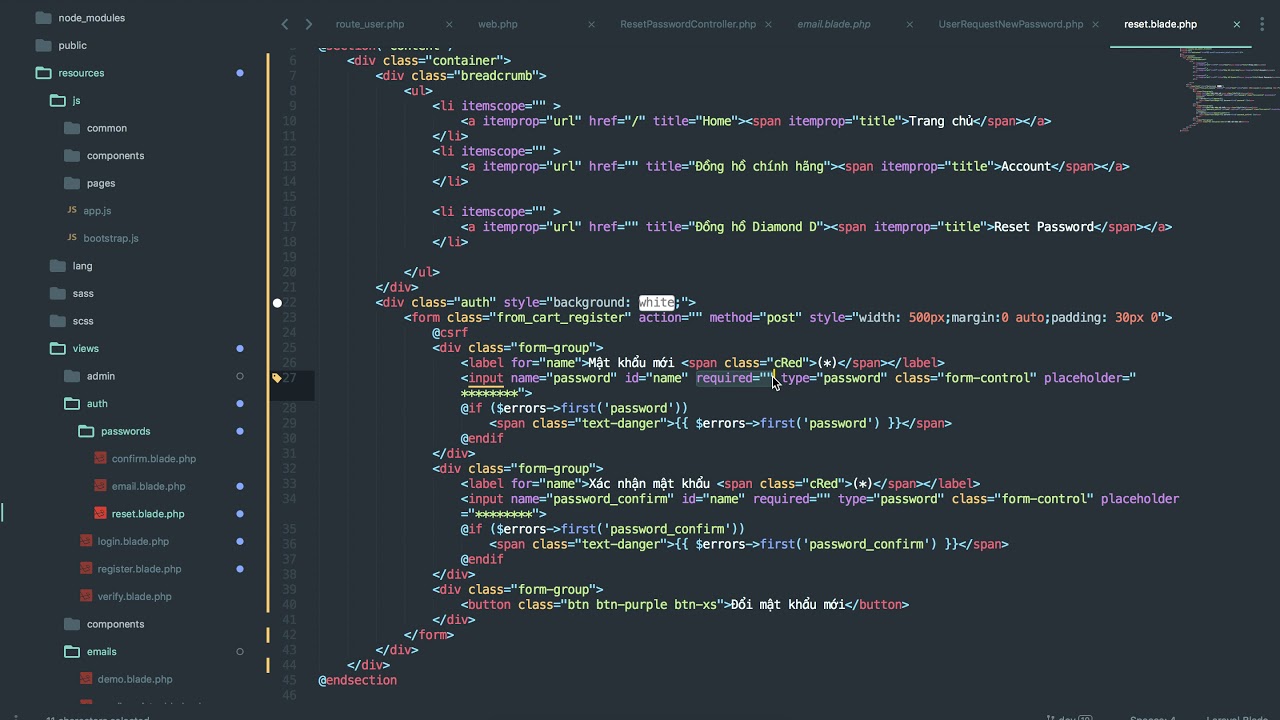Close the email.blade.php tab
The height and width of the screenshot is (720, 1280).
[x=909, y=24]
